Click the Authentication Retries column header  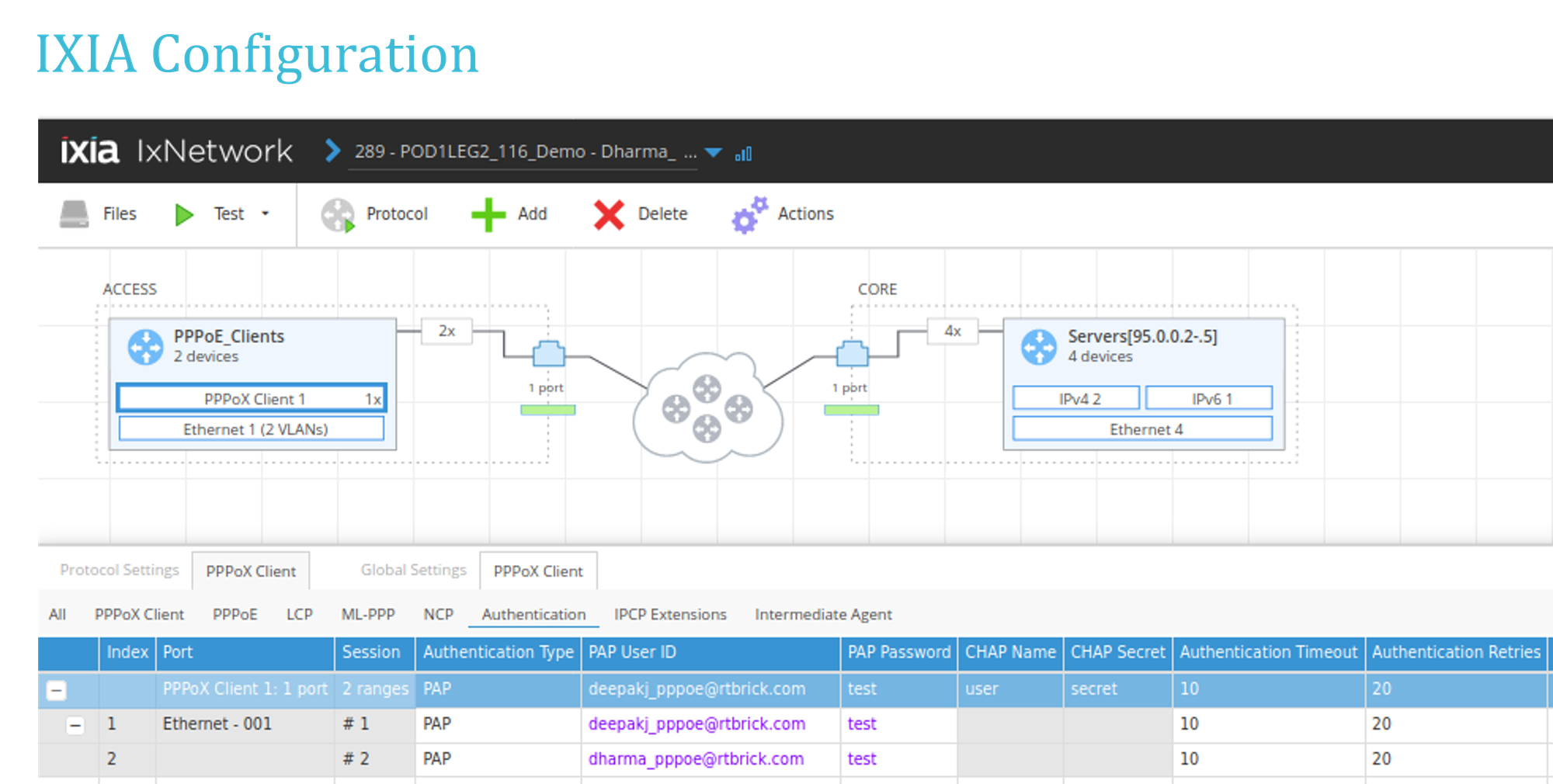[x=1456, y=653]
